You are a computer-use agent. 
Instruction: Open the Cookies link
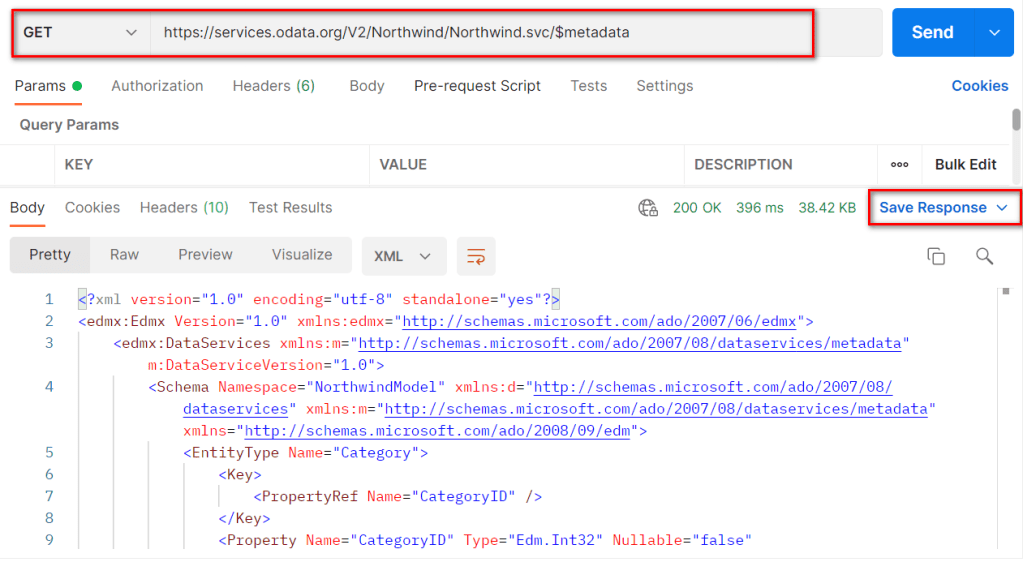tap(979, 86)
